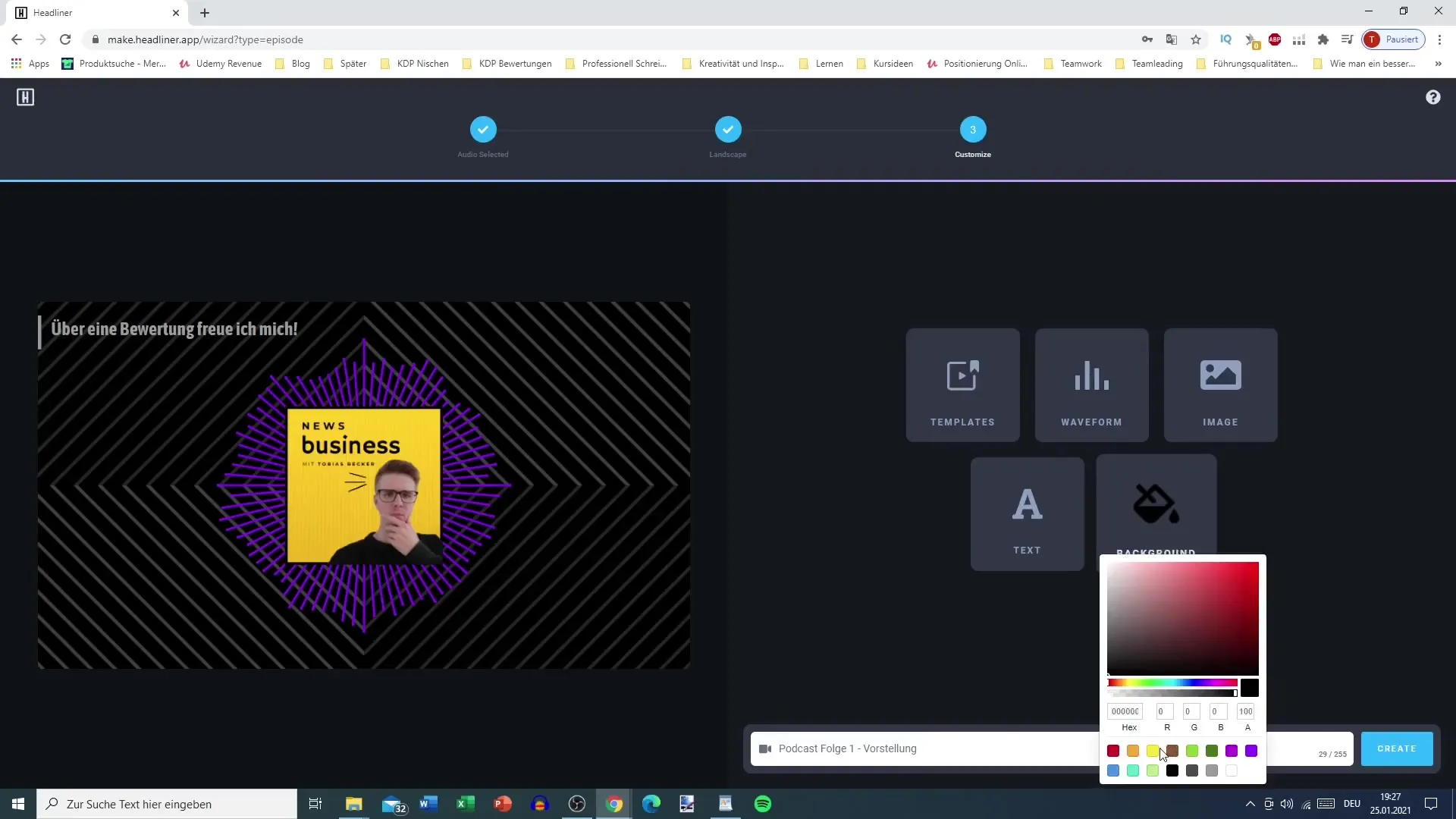
Task: Open the Positionierung Onli... bookmark
Action: [x=977, y=64]
